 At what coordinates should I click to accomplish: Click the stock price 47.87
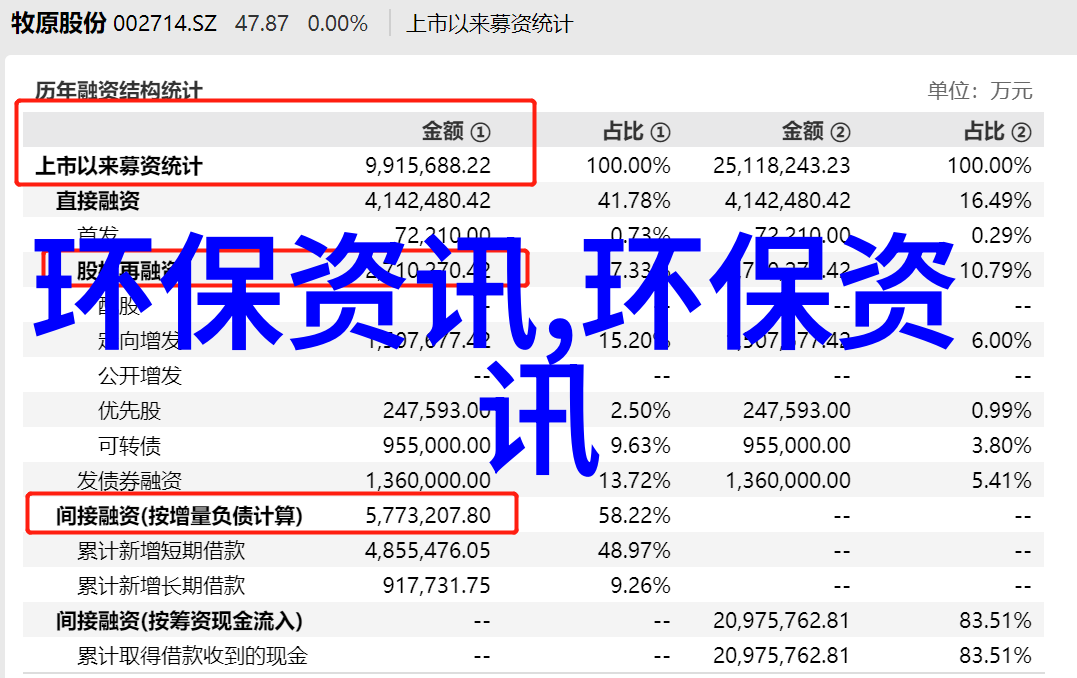click(262, 24)
